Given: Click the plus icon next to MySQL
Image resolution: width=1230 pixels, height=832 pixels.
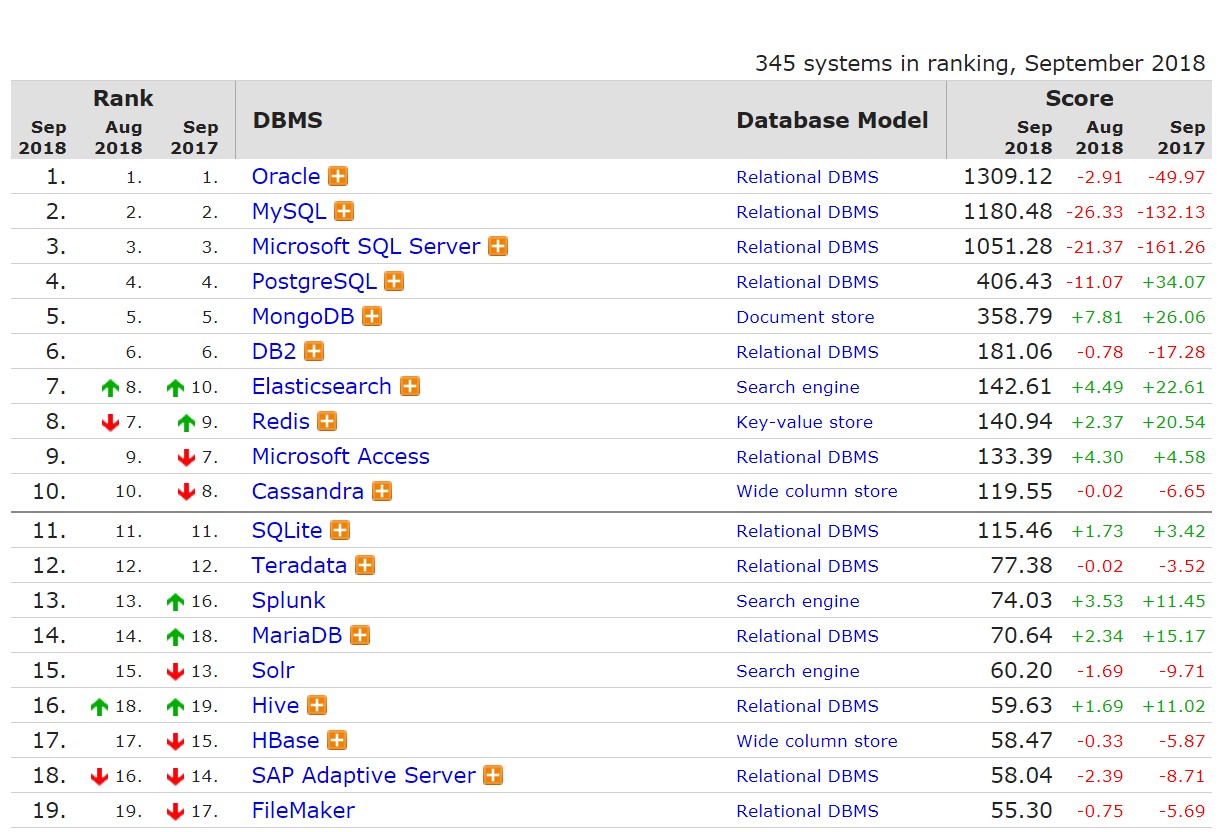Looking at the screenshot, I should click(x=344, y=211).
